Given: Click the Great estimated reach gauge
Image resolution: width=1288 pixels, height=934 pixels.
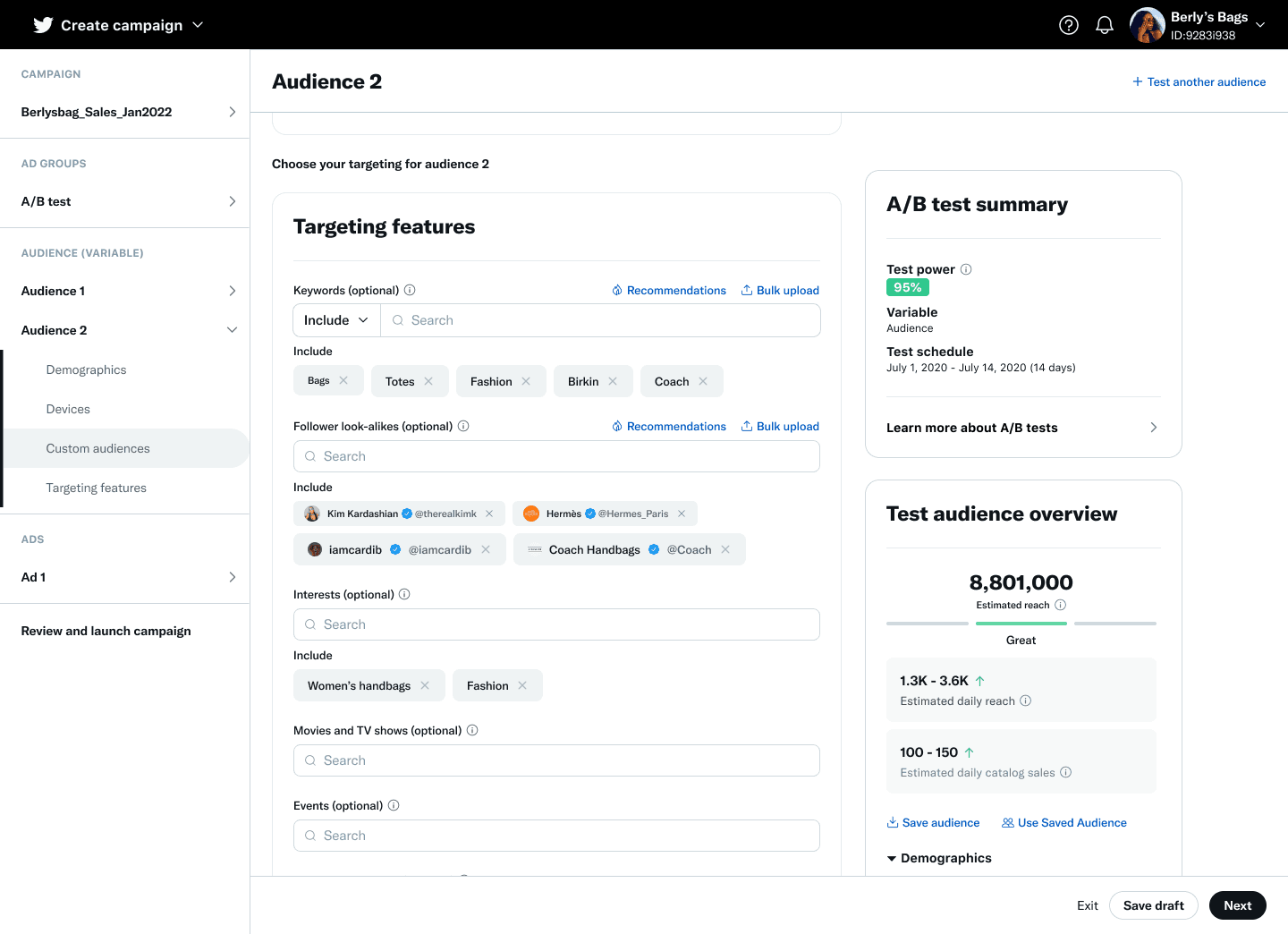Looking at the screenshot, I should [1021, 624].
